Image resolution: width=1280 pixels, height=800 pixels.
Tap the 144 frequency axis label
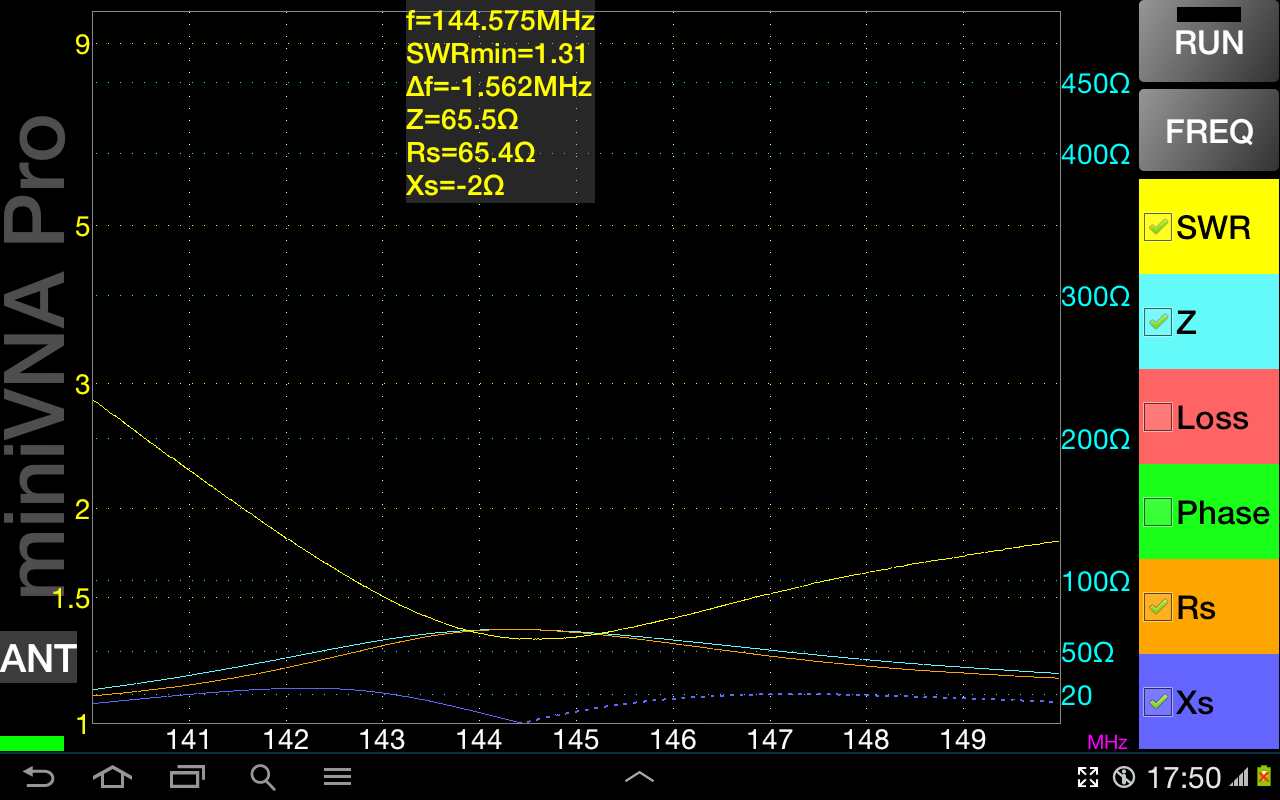pyautogui.click(x=479, y=739)
